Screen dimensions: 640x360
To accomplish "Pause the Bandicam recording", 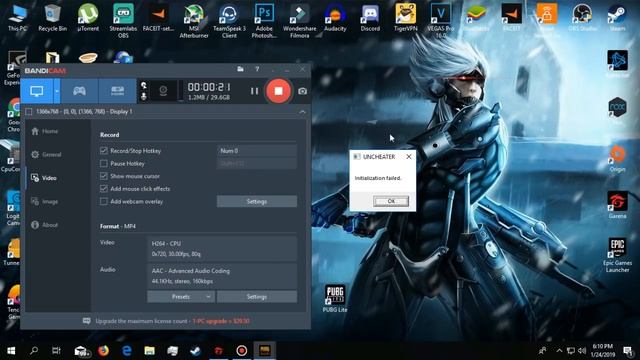I will [254, 91].
